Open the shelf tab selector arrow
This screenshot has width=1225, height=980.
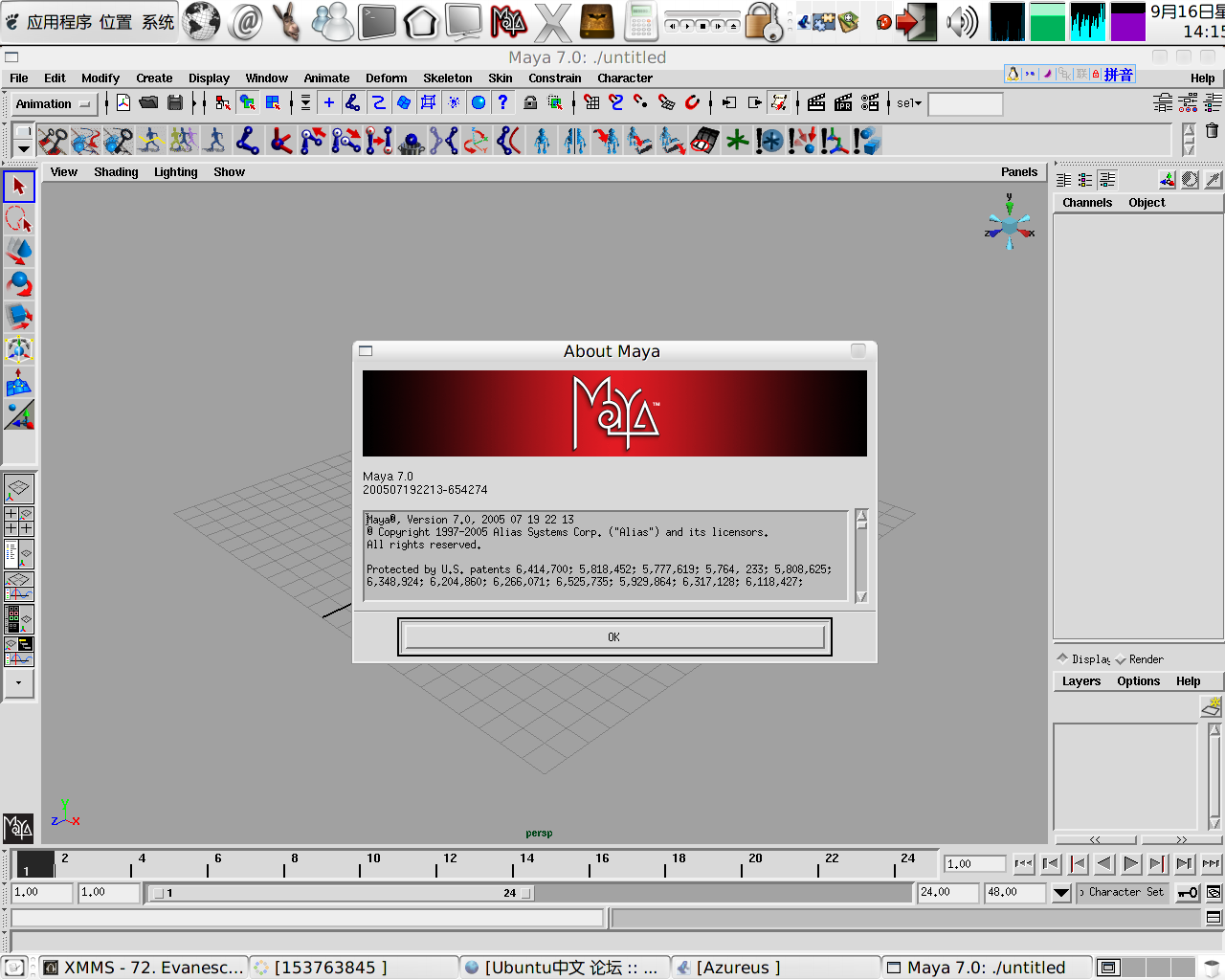[24, 149]
